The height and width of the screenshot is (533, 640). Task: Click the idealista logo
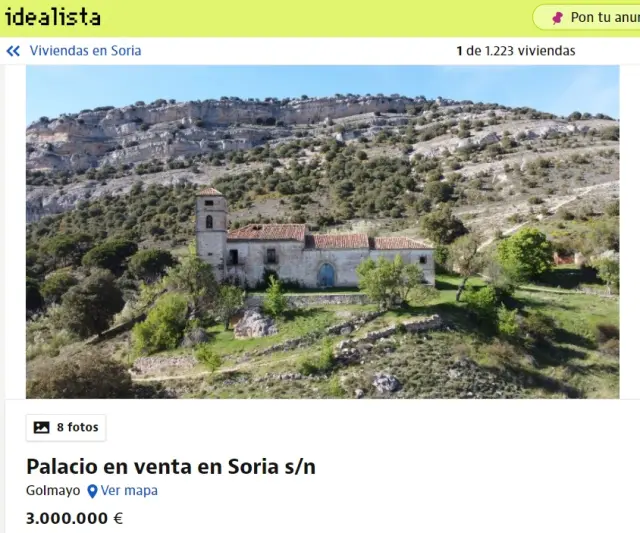[x=52, y=17]
